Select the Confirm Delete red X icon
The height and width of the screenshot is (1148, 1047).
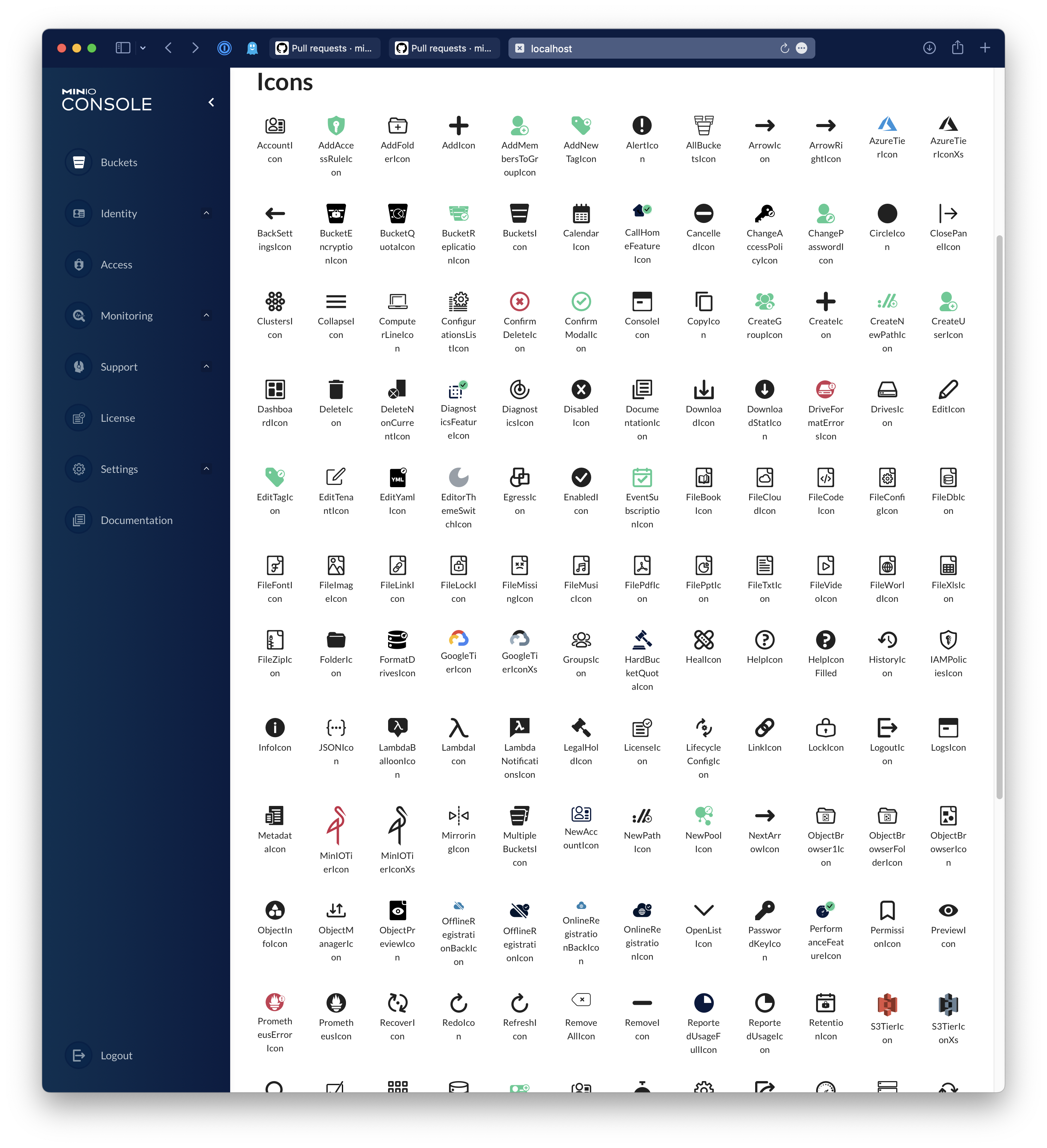click(x=519, y=301)
